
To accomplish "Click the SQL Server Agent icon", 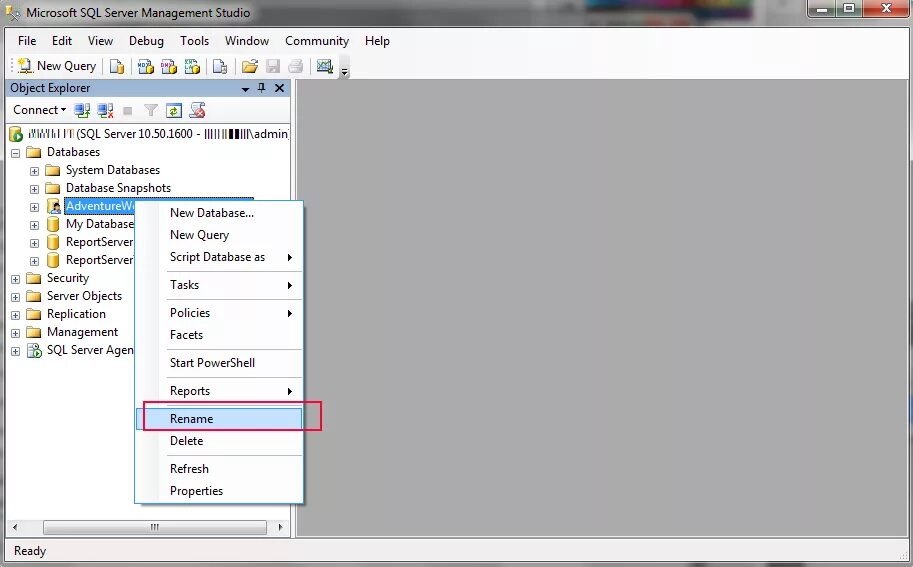I will click(34, 350).
